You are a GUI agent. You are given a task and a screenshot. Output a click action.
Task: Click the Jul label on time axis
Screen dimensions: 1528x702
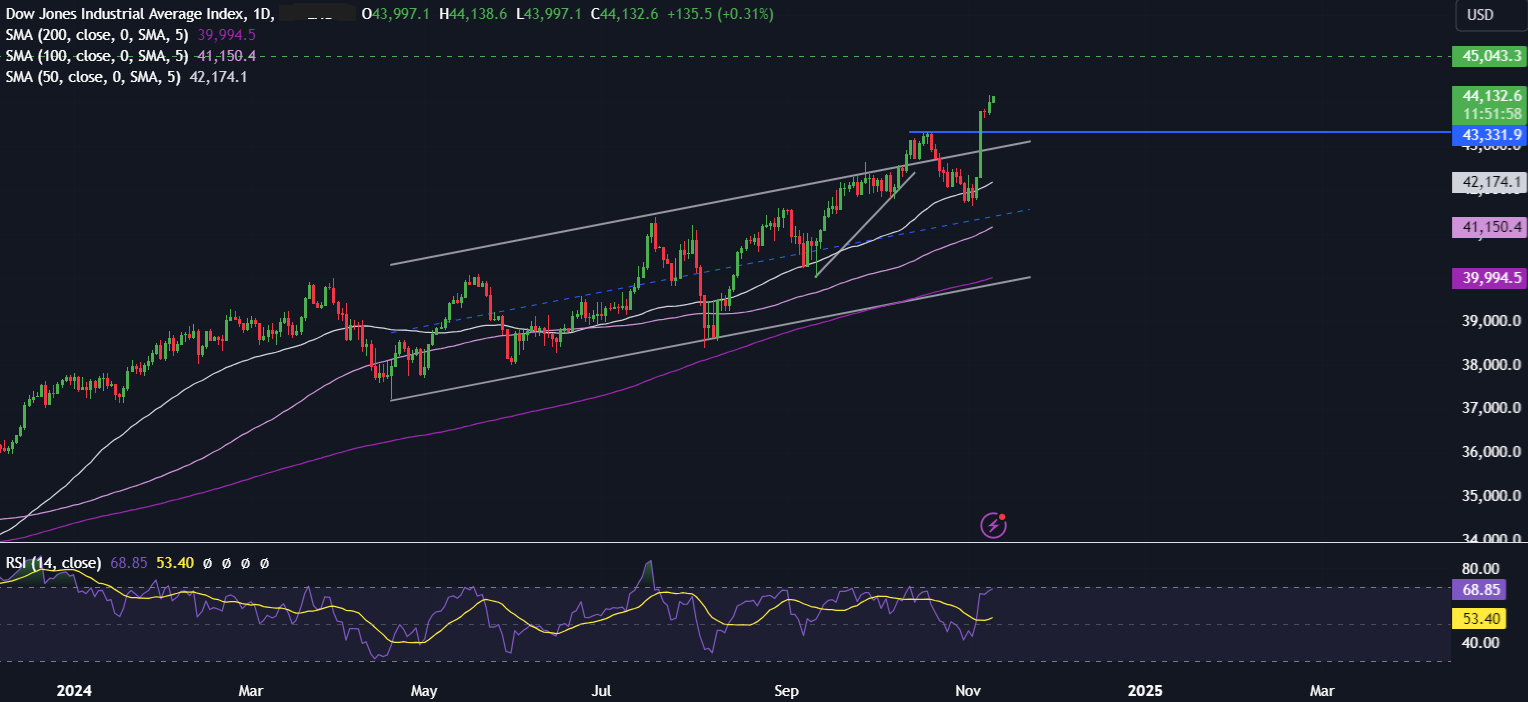point(602,691)
